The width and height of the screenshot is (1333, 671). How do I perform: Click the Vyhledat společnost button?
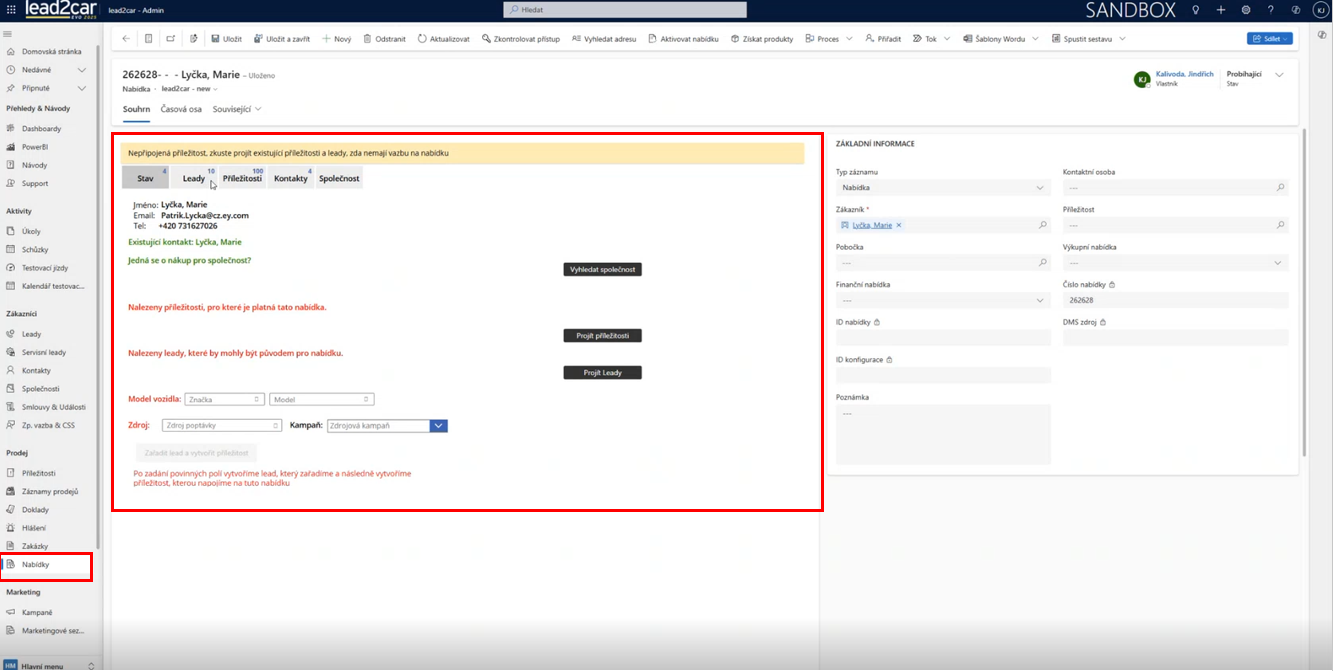tap(602, 270)
